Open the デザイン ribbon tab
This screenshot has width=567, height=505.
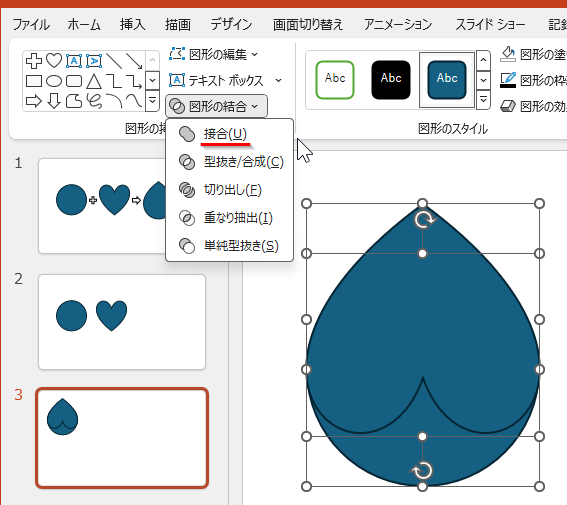click(231, 25)
